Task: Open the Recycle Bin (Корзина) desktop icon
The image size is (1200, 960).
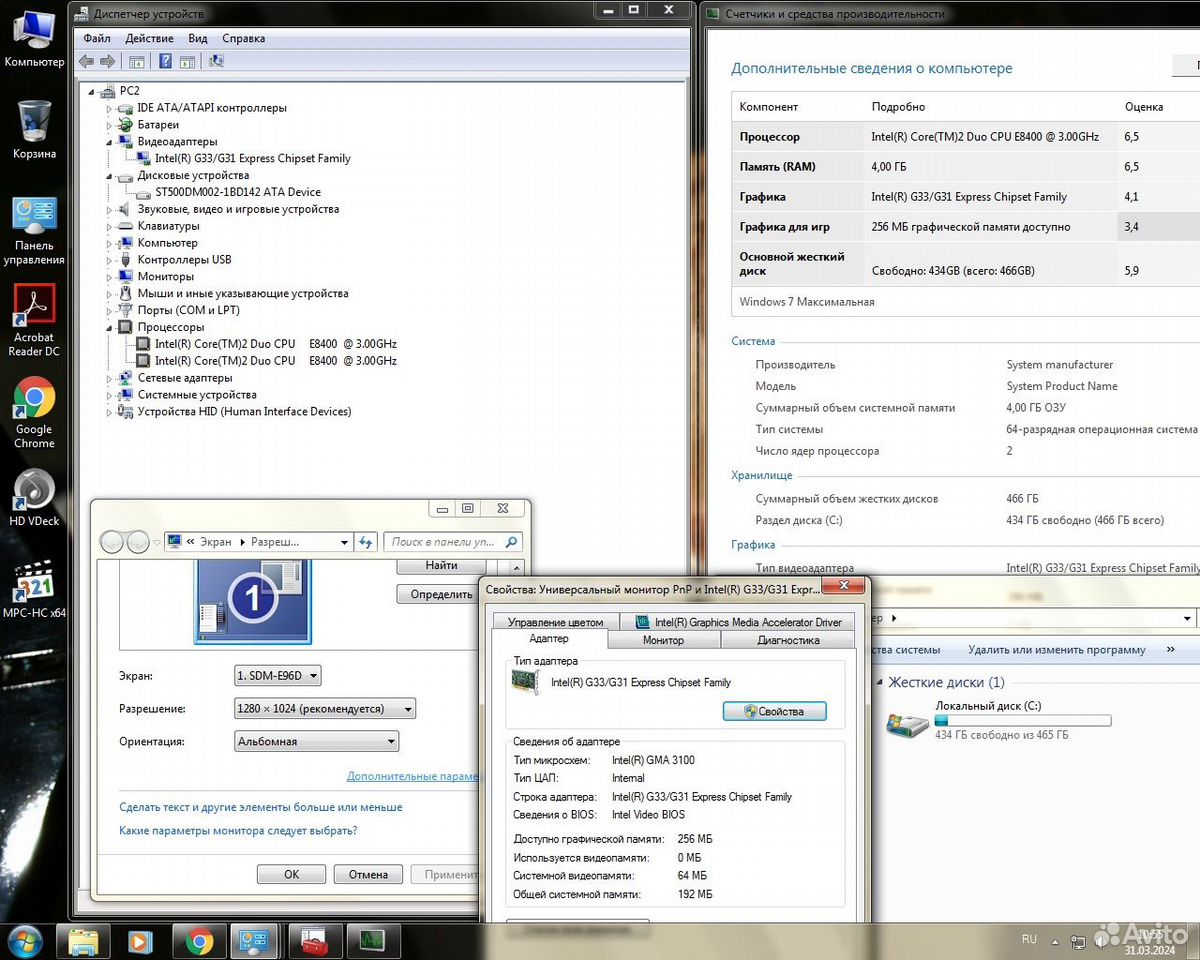Action: pos(34,130)
